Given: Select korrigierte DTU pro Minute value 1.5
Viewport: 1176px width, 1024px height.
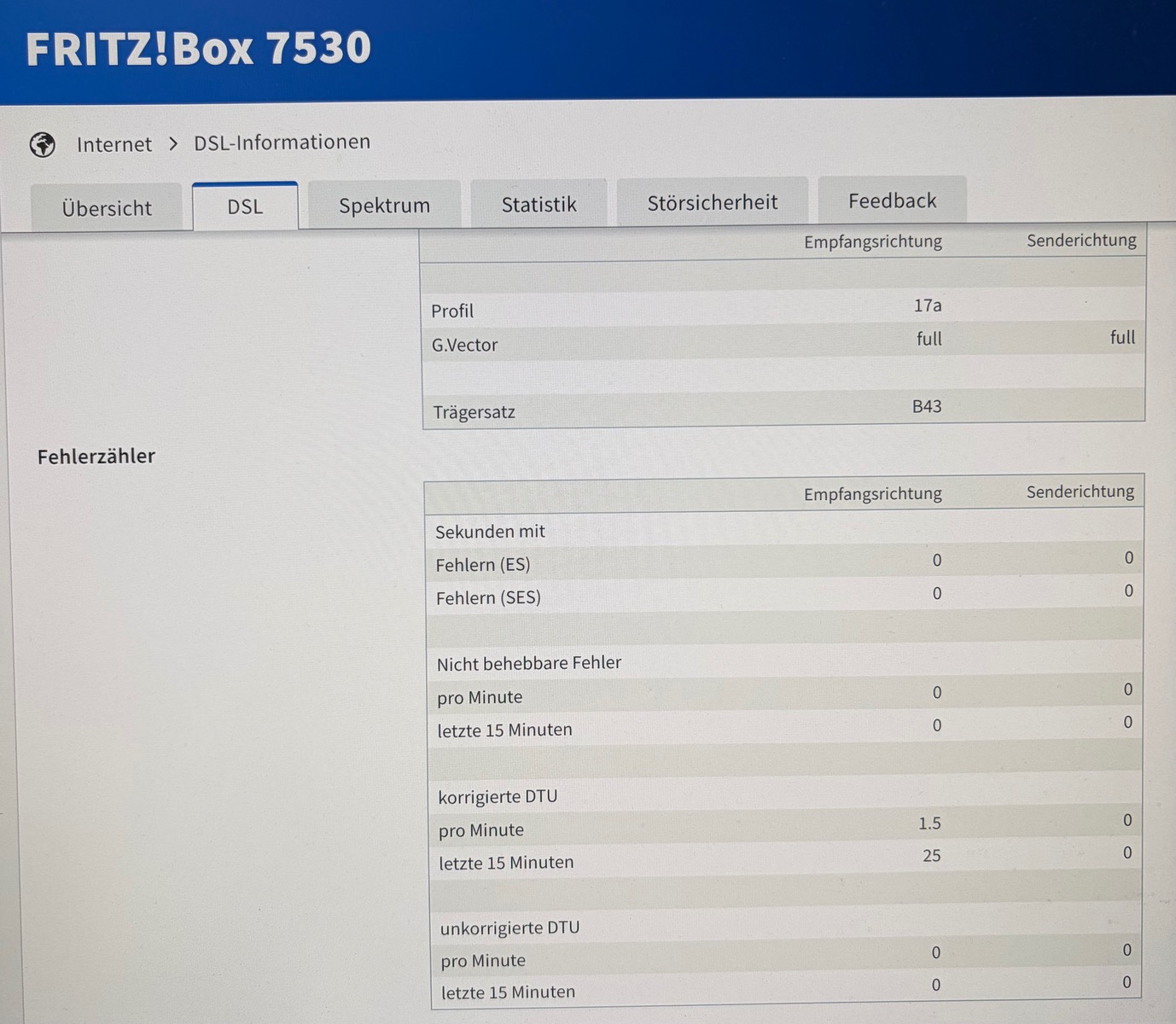Looking at the screenshot, I should coord(929,823).
